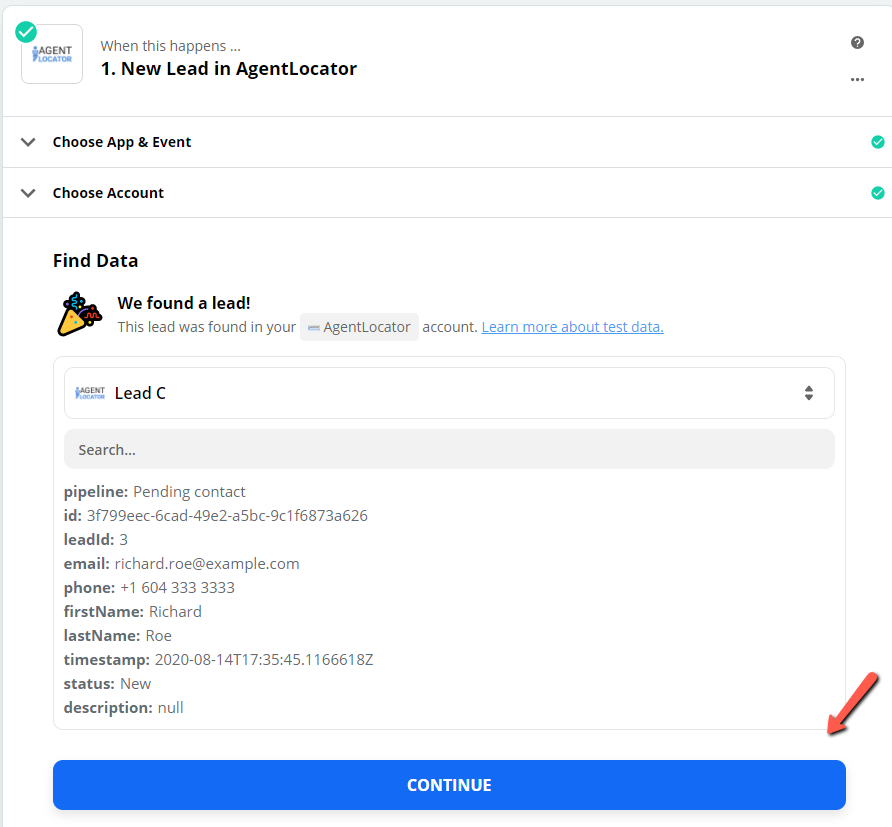Open the three-dot step options menu
The height and width of the screenshot is (827, 892).
tap(857, 80)
